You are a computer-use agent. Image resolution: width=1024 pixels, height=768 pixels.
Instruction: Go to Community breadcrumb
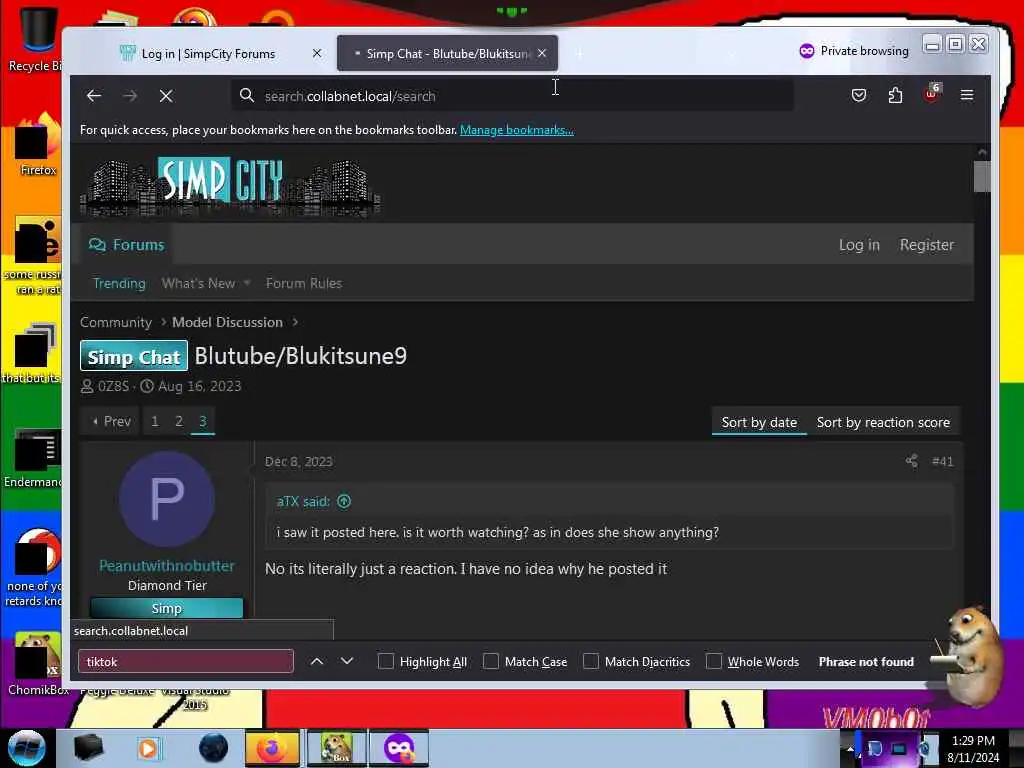click(116, 323)
